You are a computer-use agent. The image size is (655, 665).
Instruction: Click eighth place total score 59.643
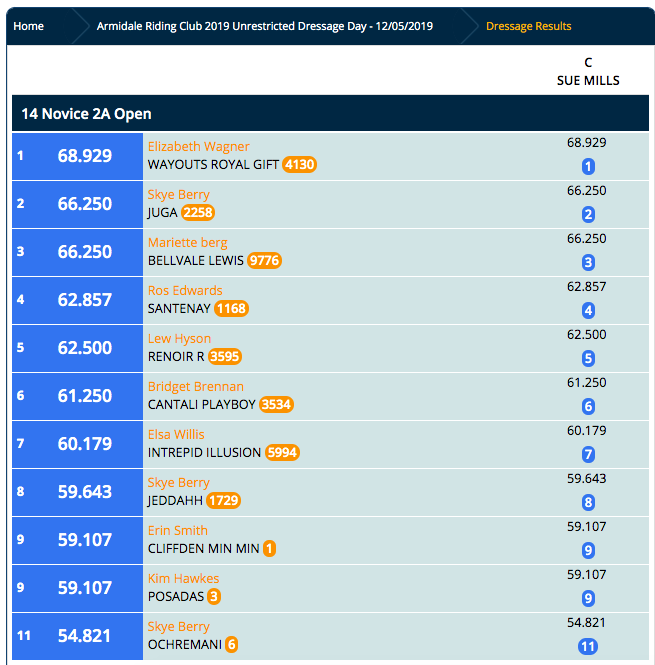[85, 492]
